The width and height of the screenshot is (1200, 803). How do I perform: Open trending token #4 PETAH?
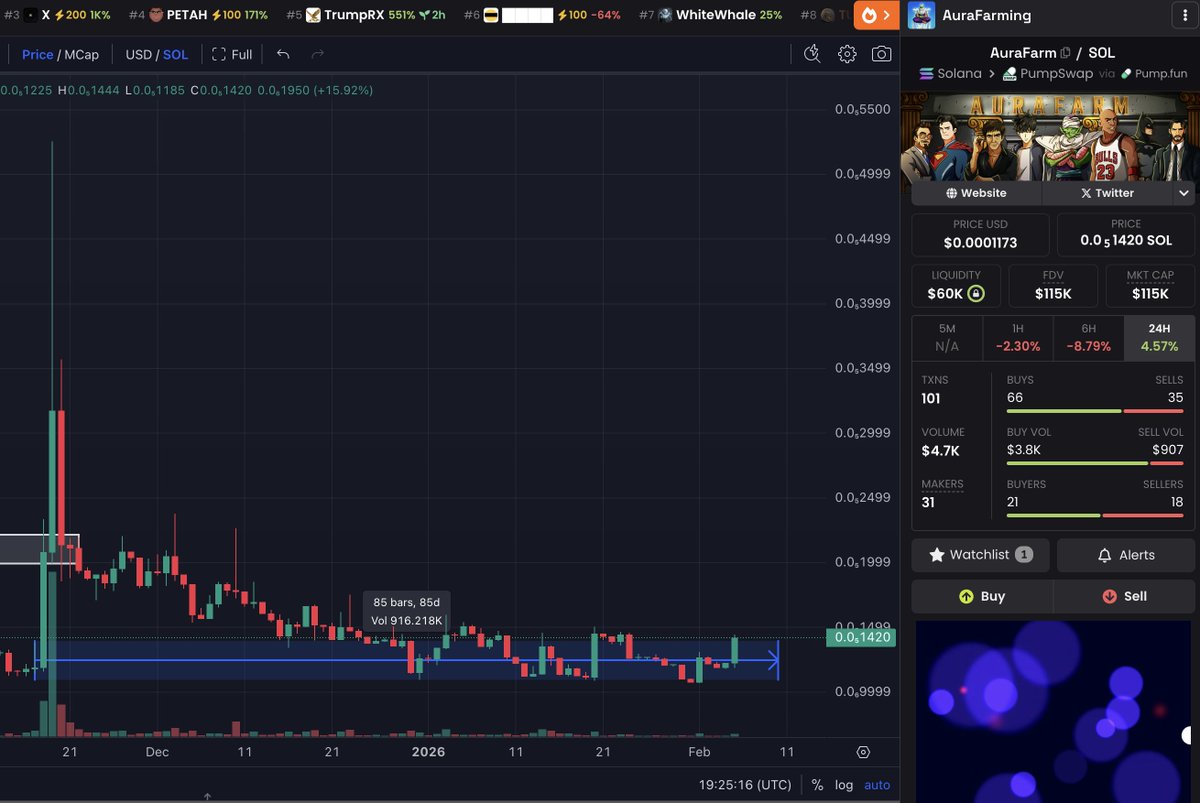(x=198, y=15)
